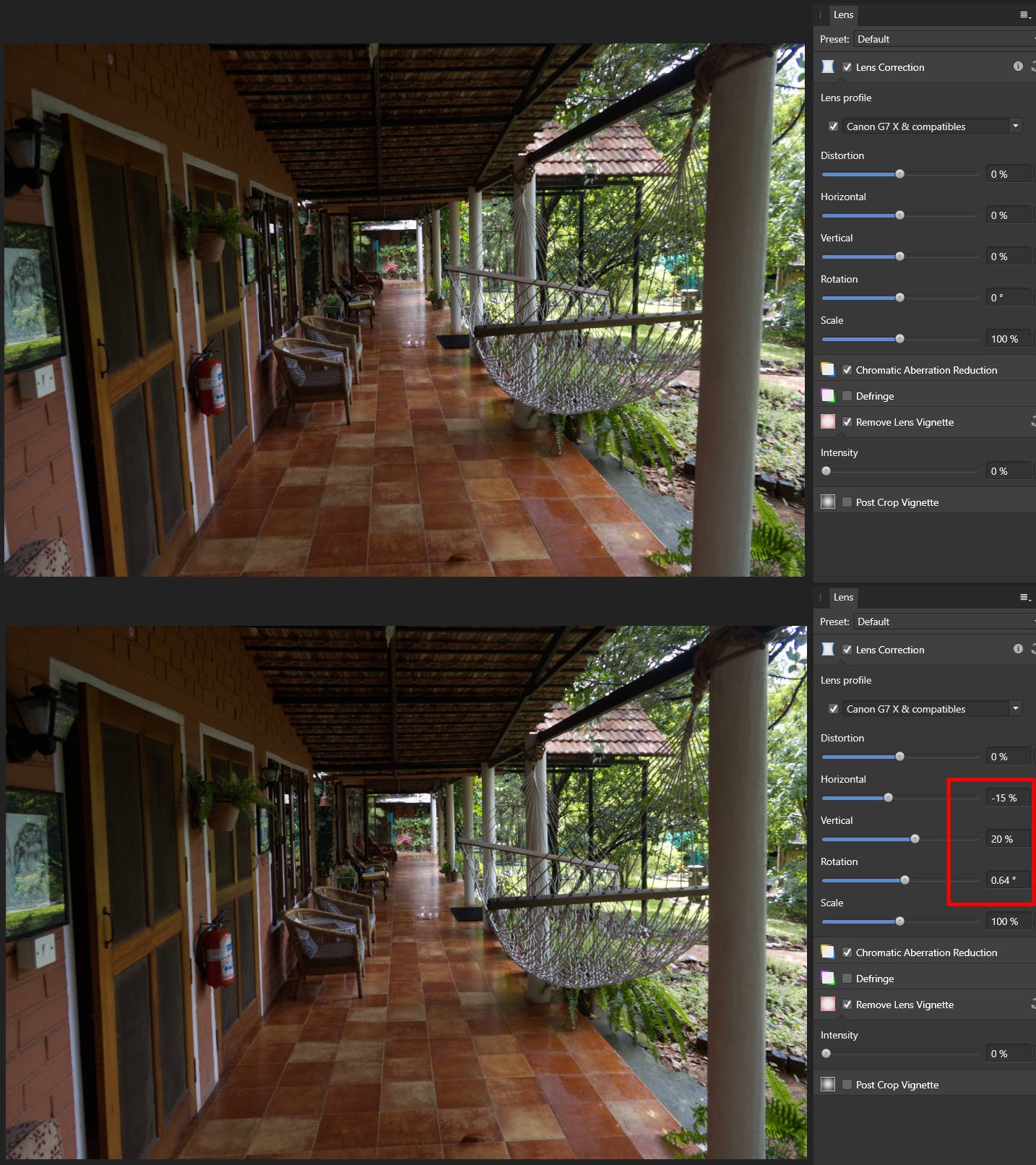Image resolution: width=1036 pixels, height=1165 pixels.
Task: Click the Scale 100 % field in top panel
Action: pos(1009,339)
